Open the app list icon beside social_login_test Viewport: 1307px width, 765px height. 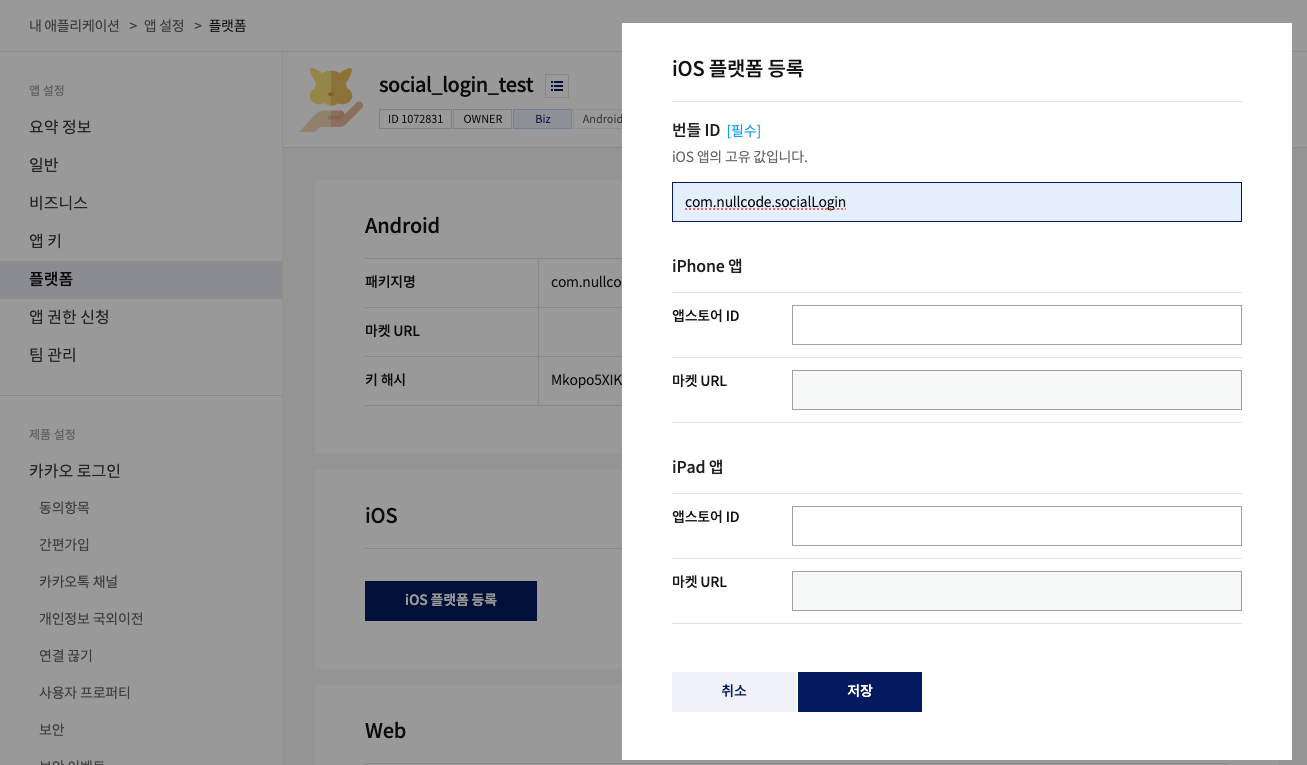tap(557, 86)
